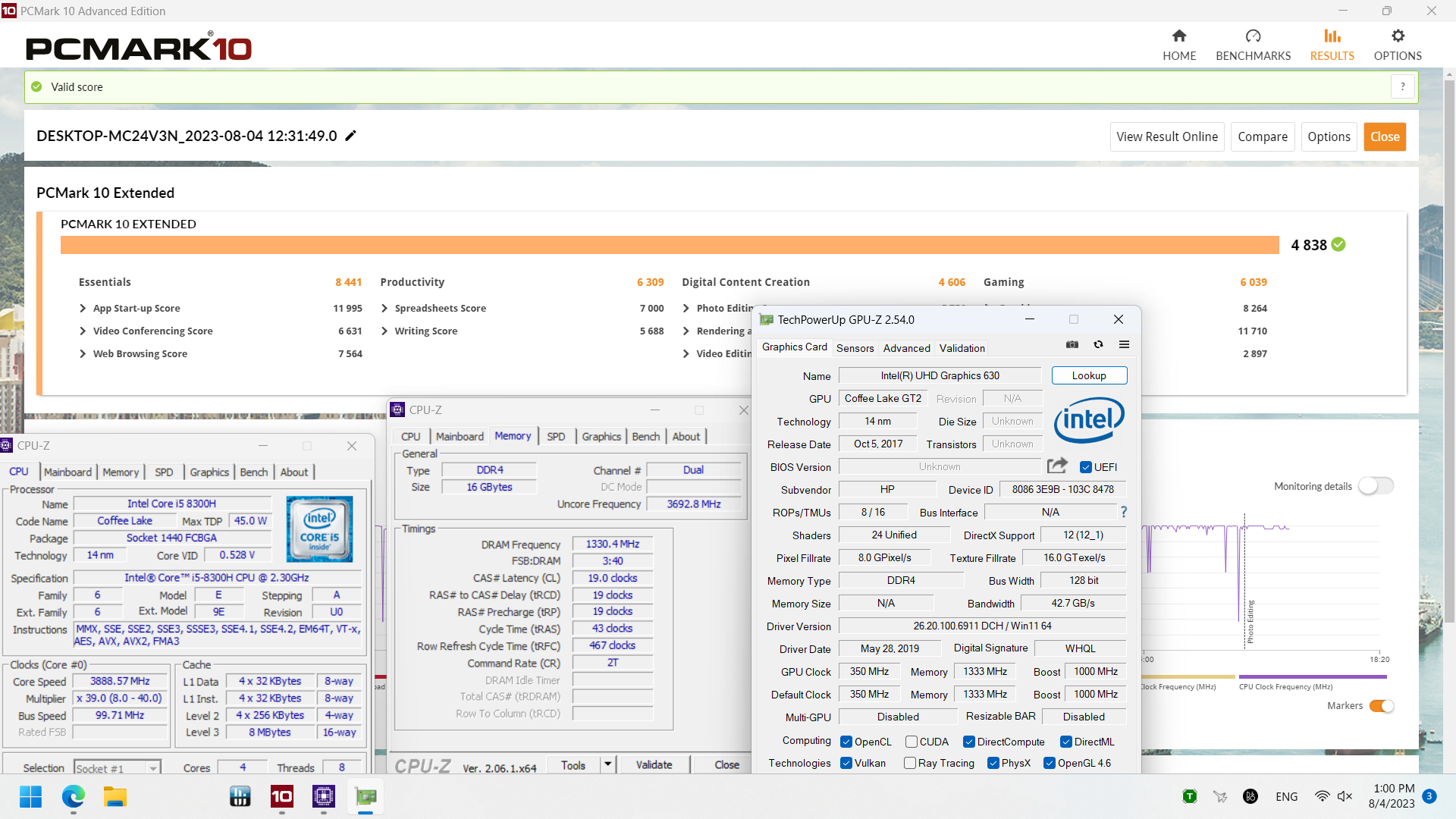Toggle the UEFI checkbox
Viewport: 1456px width, 819px height.
pyautogui.click(x=1086, y=467)
